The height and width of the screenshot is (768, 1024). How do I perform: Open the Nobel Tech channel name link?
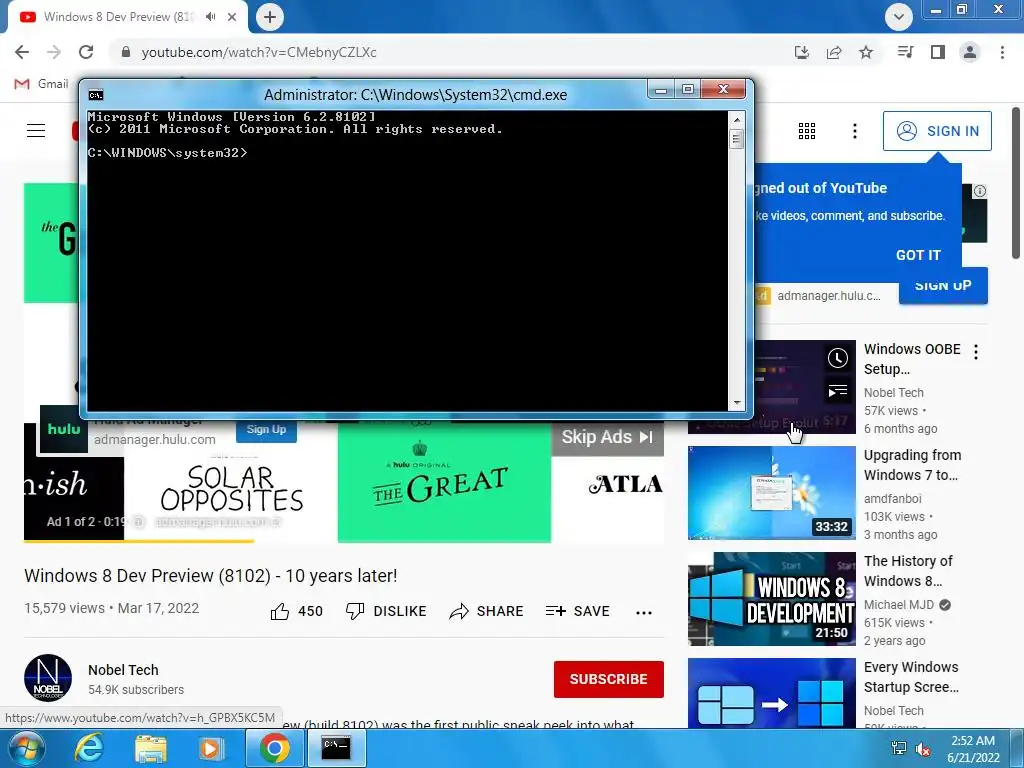point(123,670)
